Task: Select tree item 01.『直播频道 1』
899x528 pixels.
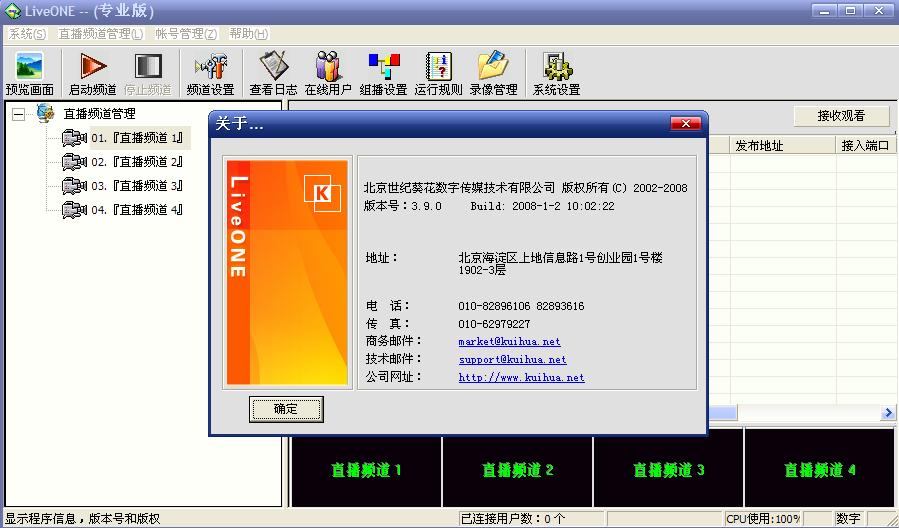Action: point(138,138)
